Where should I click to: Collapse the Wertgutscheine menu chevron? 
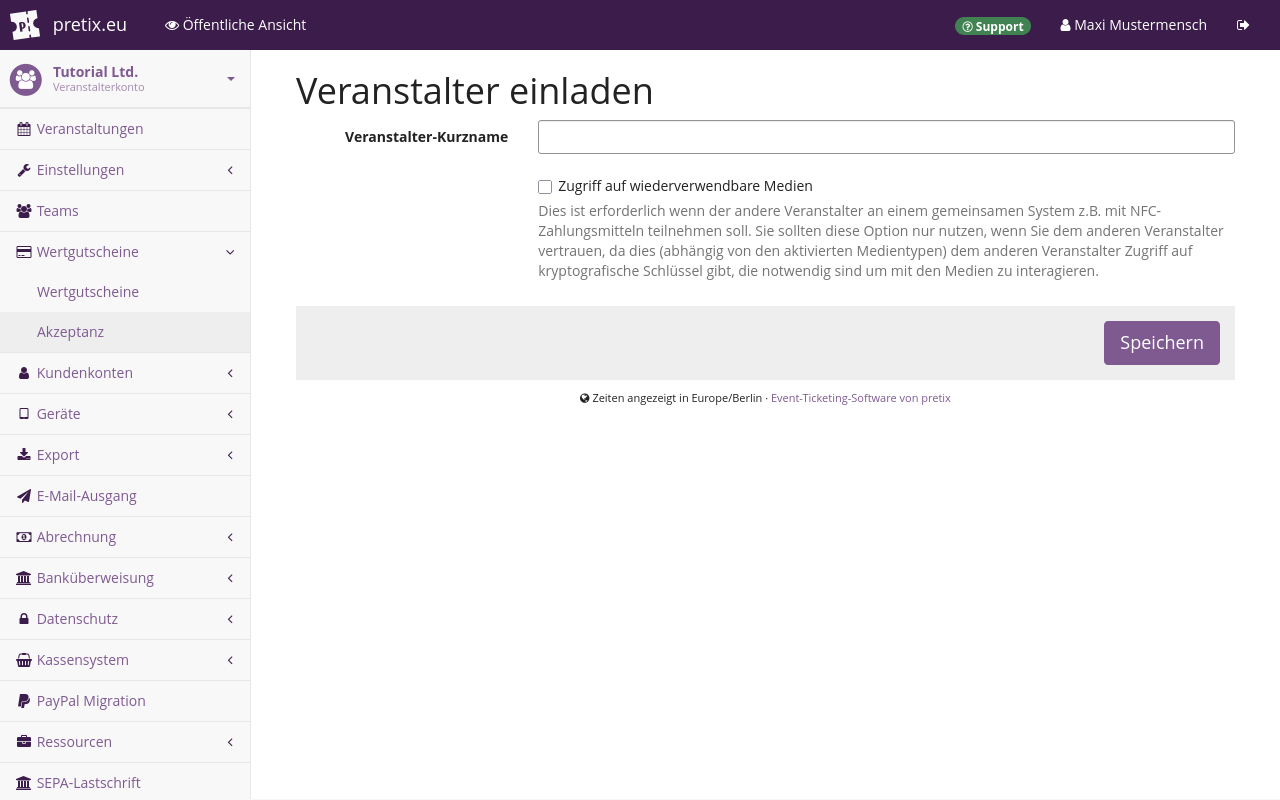pyautogui.click(x=230, y=252)
